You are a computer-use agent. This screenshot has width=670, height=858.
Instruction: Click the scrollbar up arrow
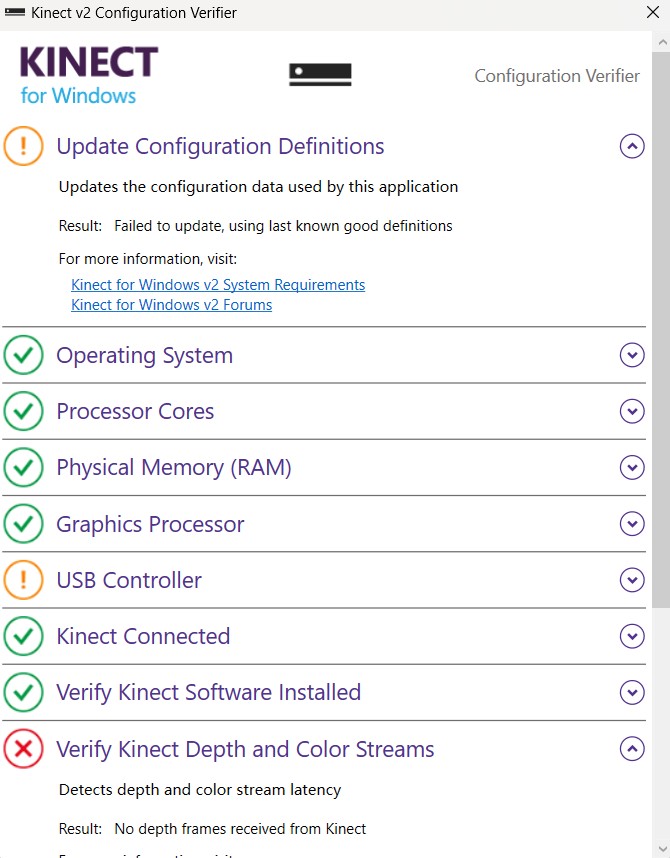pyautogui.click(x=661, y=42)
